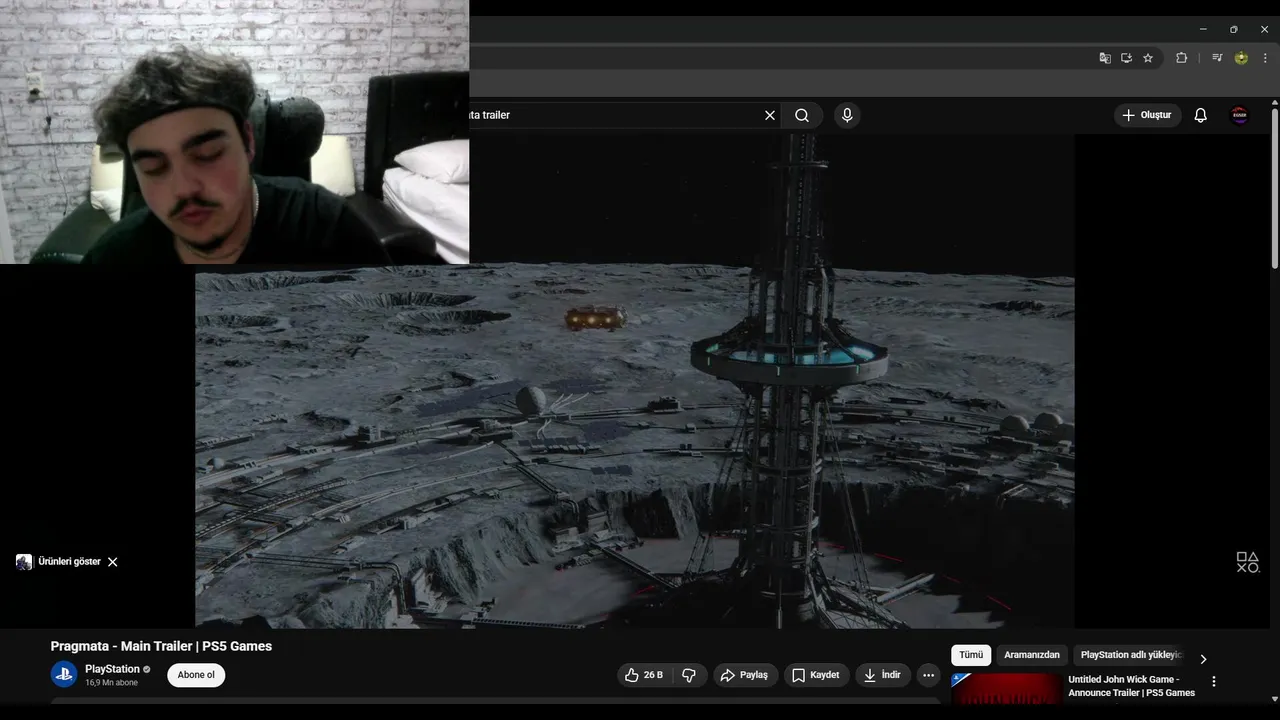Screen dimensions: 1280x720
Task: Click the scrollbar down arrow
Action: [x=1274, y=699]
